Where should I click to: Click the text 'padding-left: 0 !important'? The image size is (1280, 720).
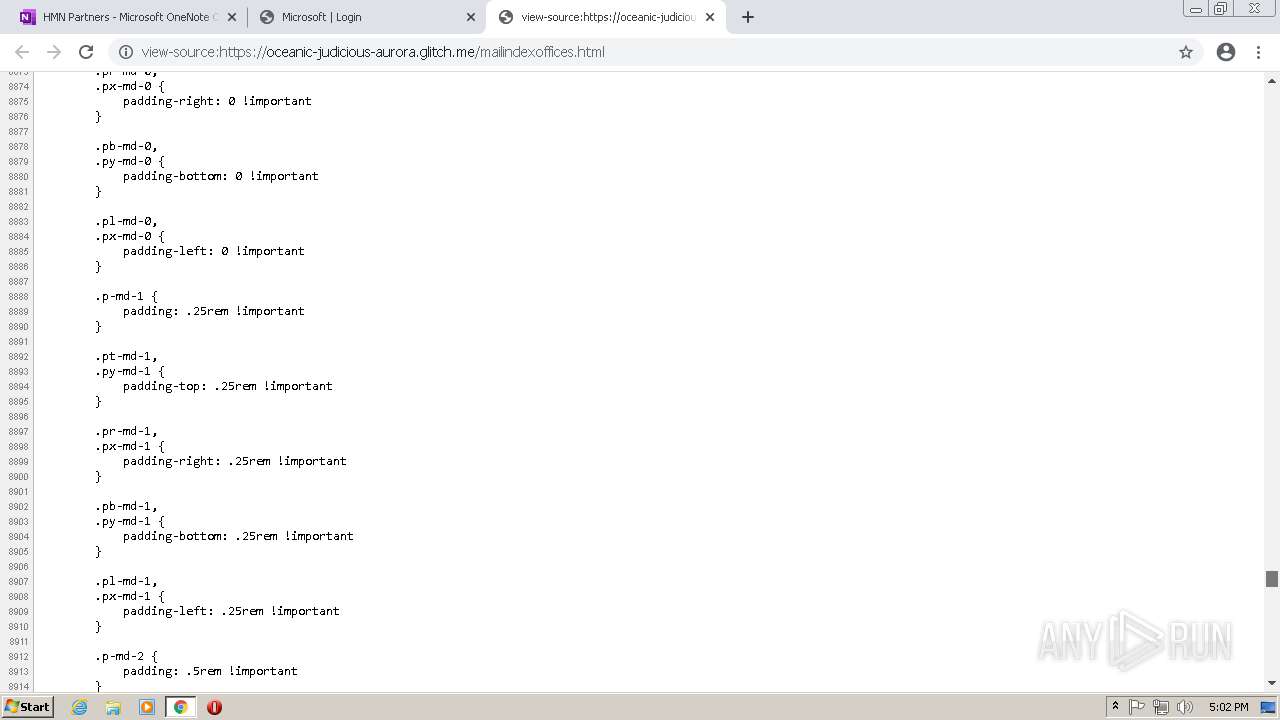pos(214,251)
